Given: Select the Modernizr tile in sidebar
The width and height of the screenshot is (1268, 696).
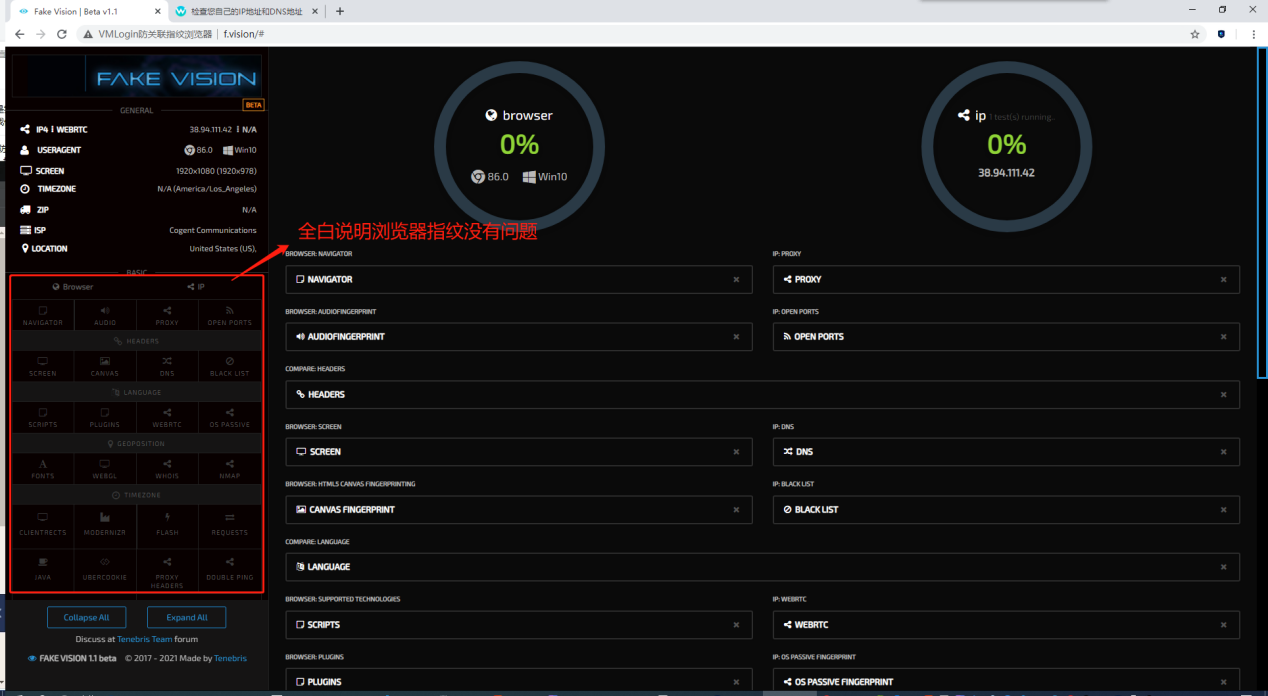Looking at the screenshot, I should pos(105,524).
